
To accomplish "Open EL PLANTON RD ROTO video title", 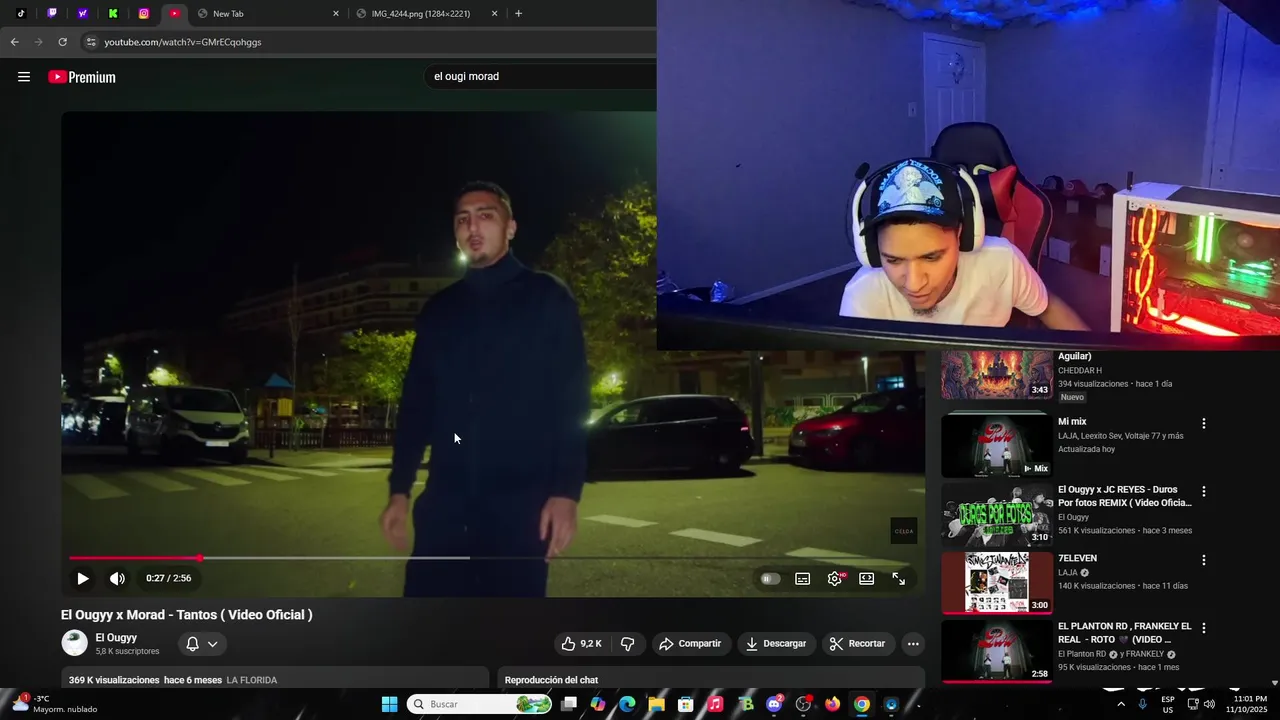I will [x=1125, y=632].
